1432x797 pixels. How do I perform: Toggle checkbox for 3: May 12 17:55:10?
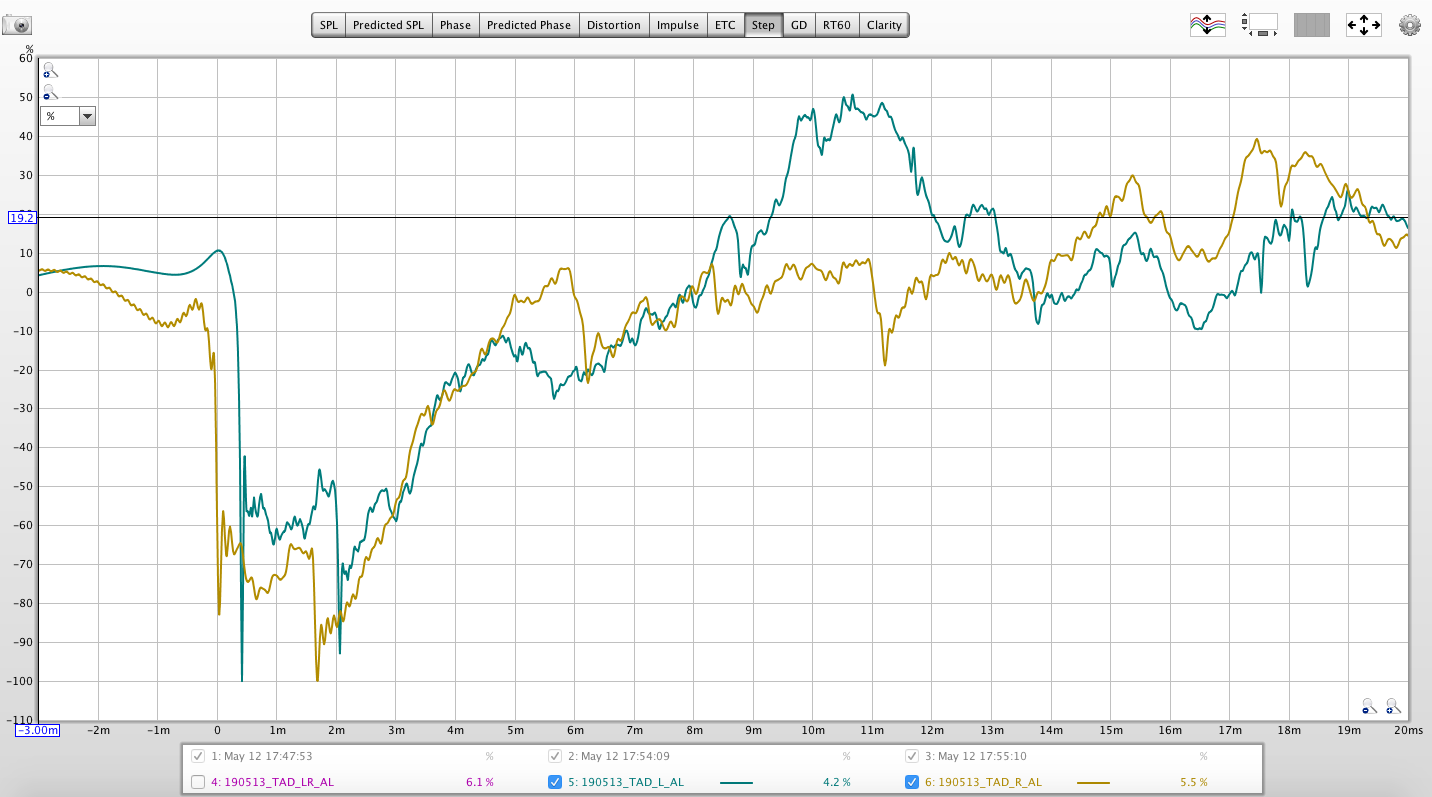click(x=912, y=756)
